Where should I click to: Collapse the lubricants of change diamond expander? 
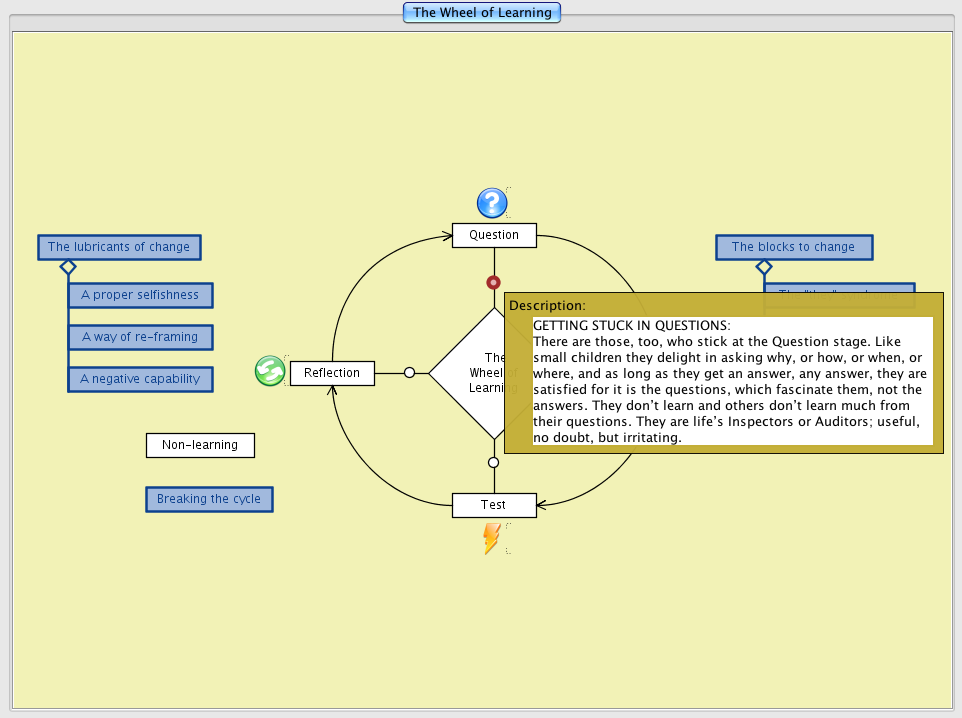click(68, 266)
